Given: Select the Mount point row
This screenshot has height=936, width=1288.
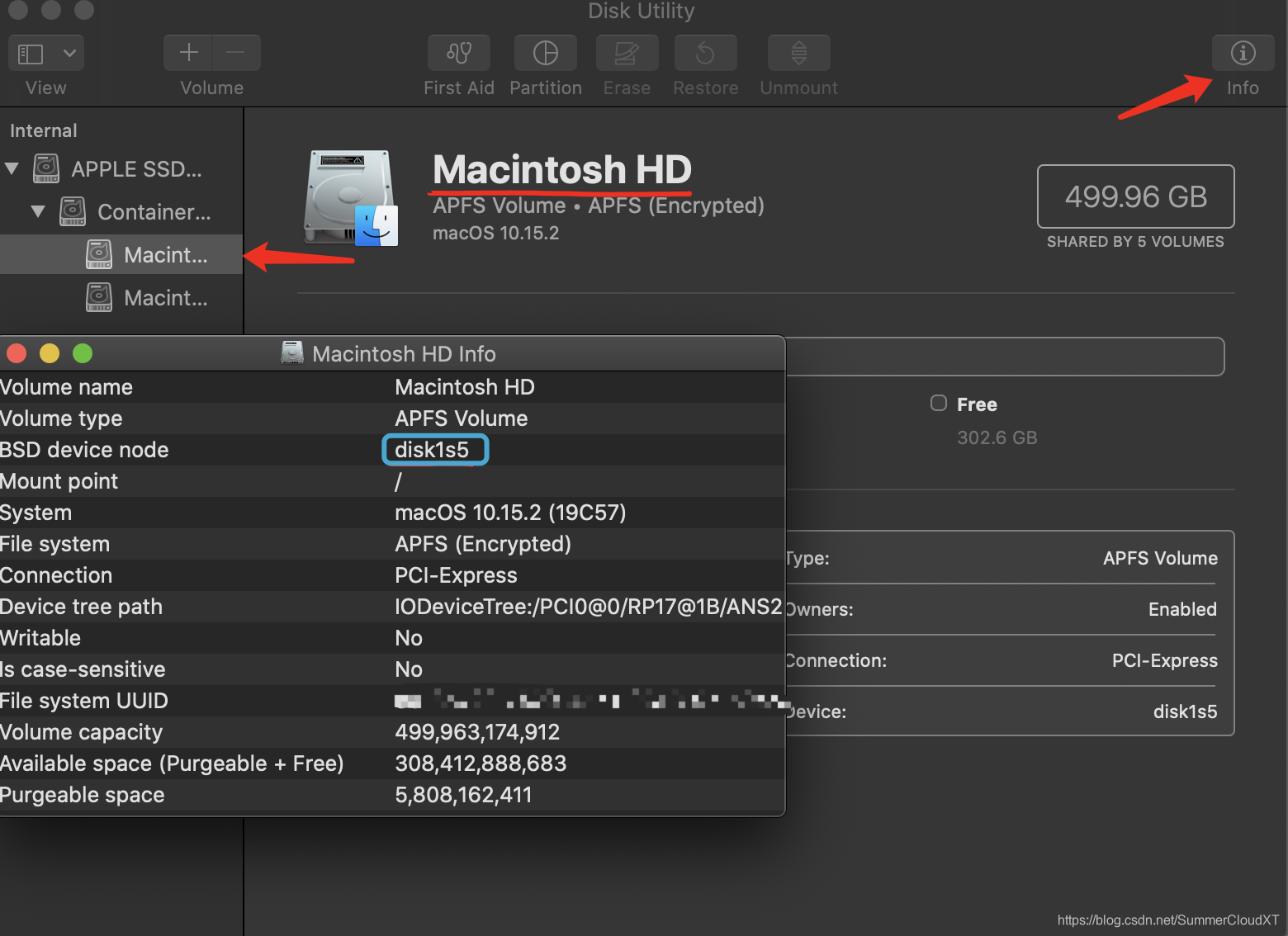Looking at the screenshot, I should pos(392,481).
